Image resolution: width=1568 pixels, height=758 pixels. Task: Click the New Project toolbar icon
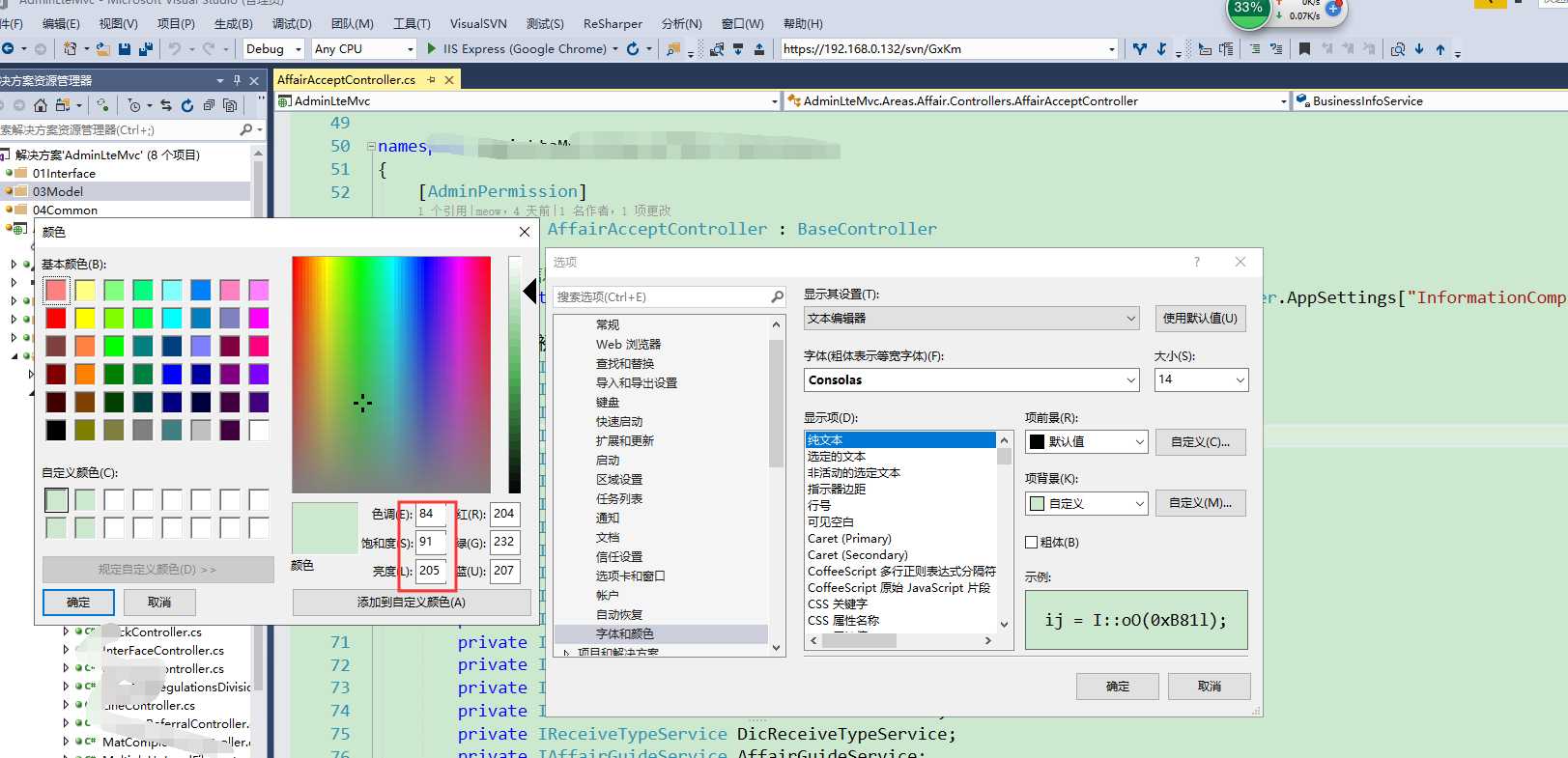coord(70,48)
